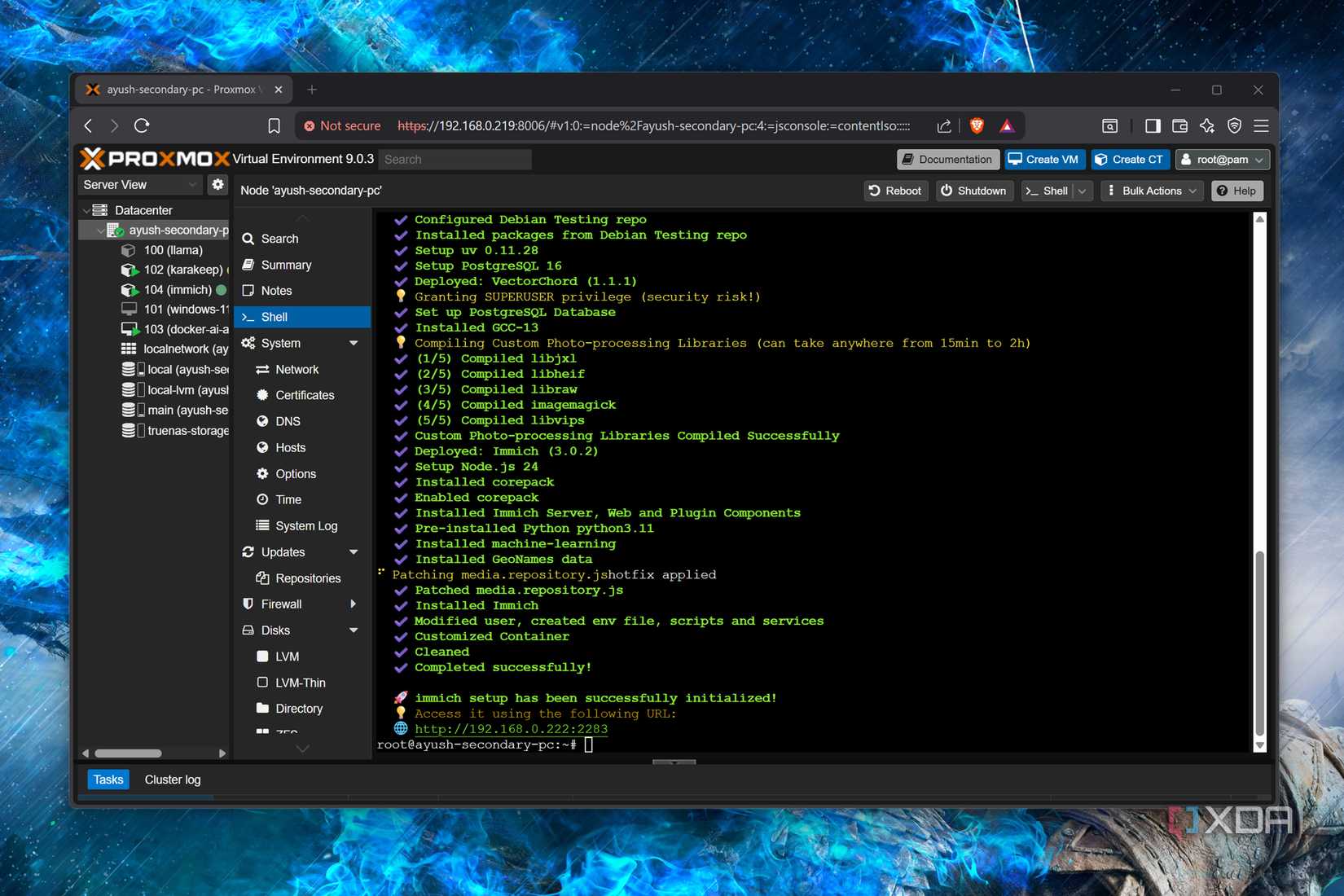Click the browser address bar URL

point(653,125)
